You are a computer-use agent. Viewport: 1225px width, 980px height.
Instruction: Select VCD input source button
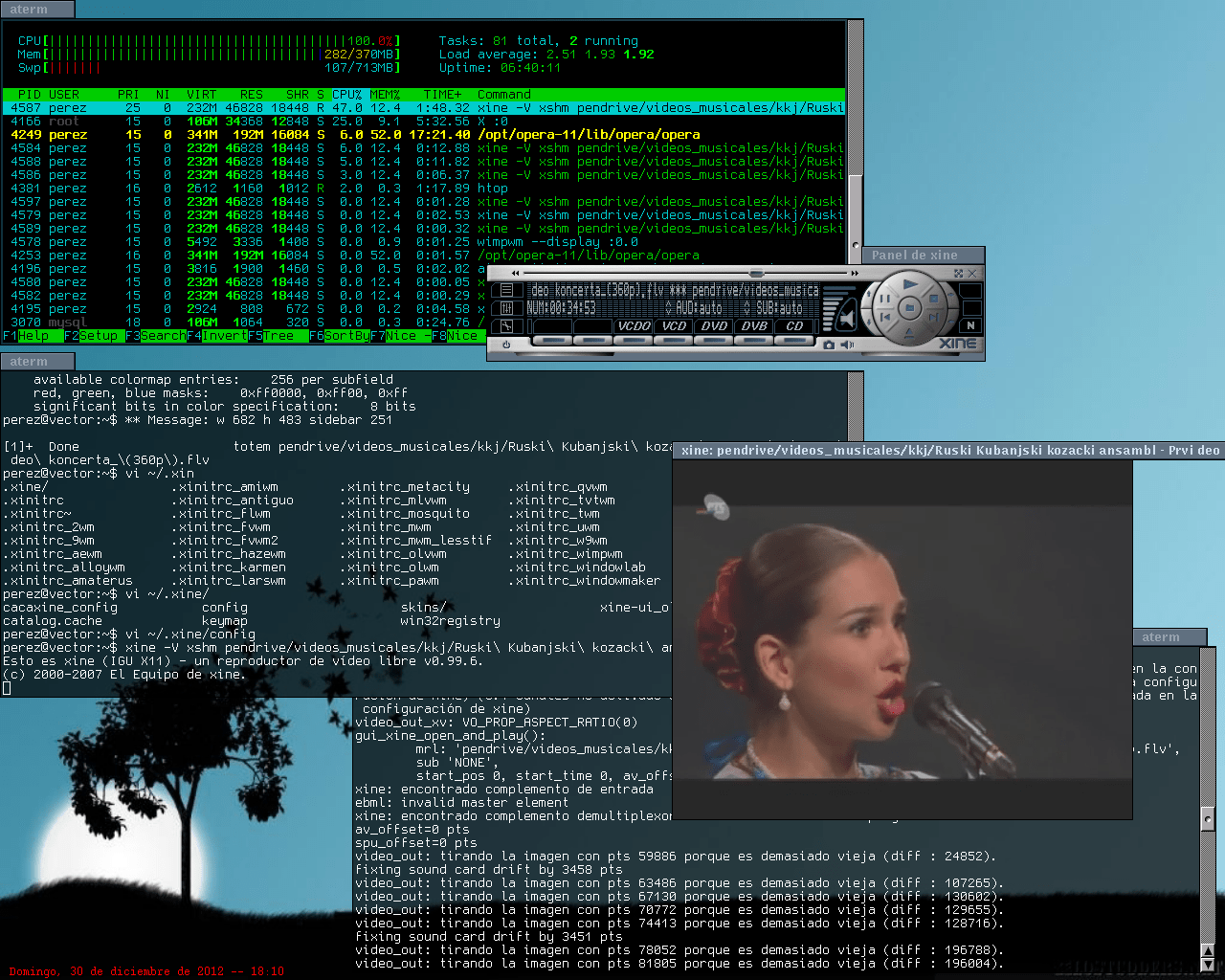pyautogui.click(x=674, y=326)
